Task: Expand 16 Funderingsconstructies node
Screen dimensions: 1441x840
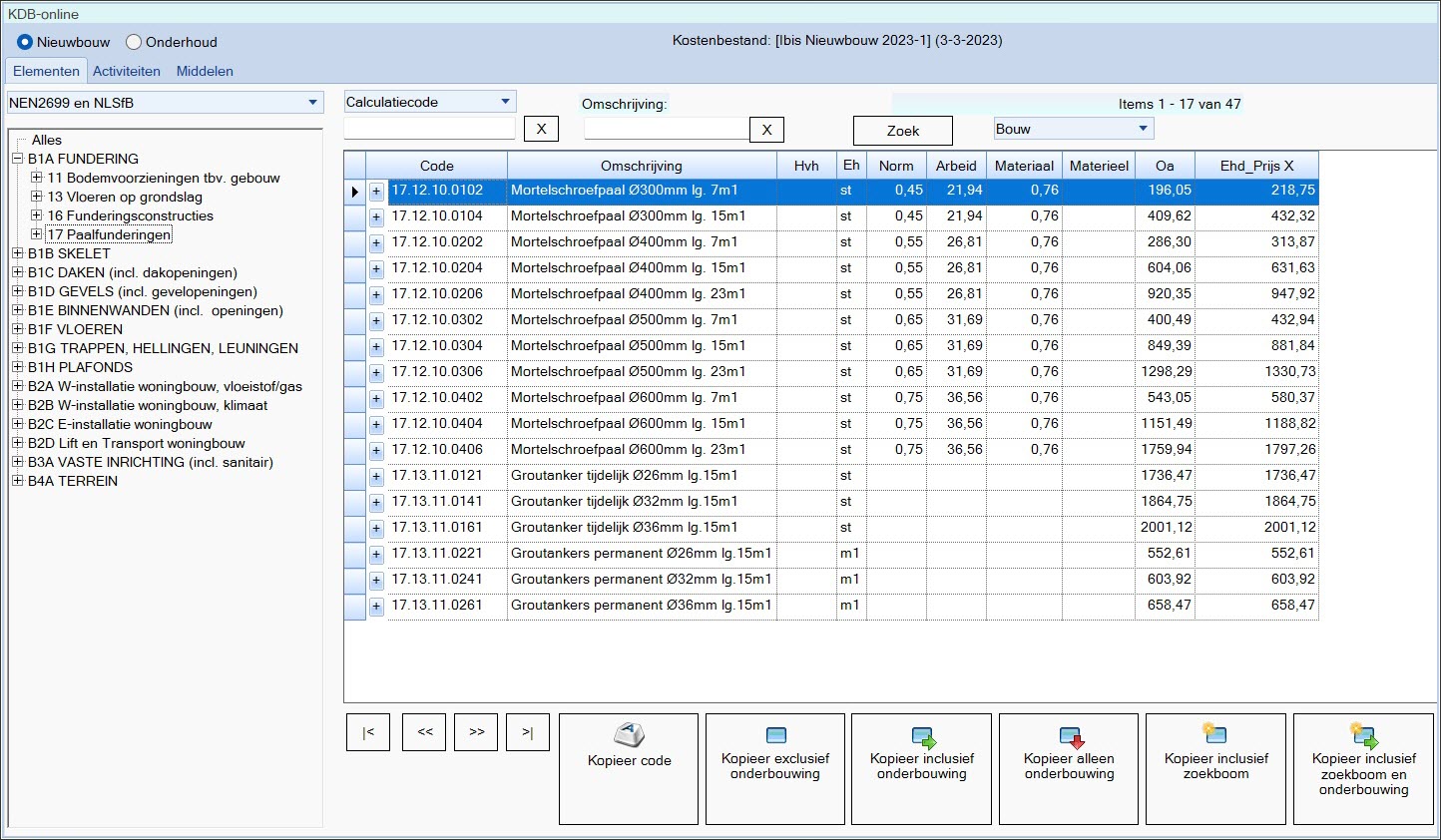Action: [x=37, y=215]
